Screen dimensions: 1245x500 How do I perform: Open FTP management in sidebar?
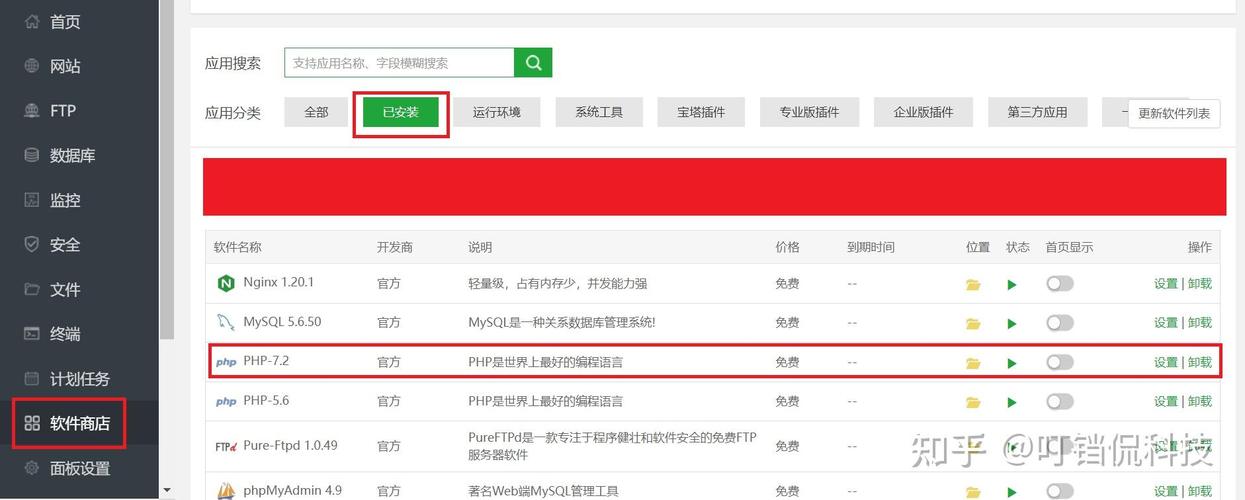[63, 111]
